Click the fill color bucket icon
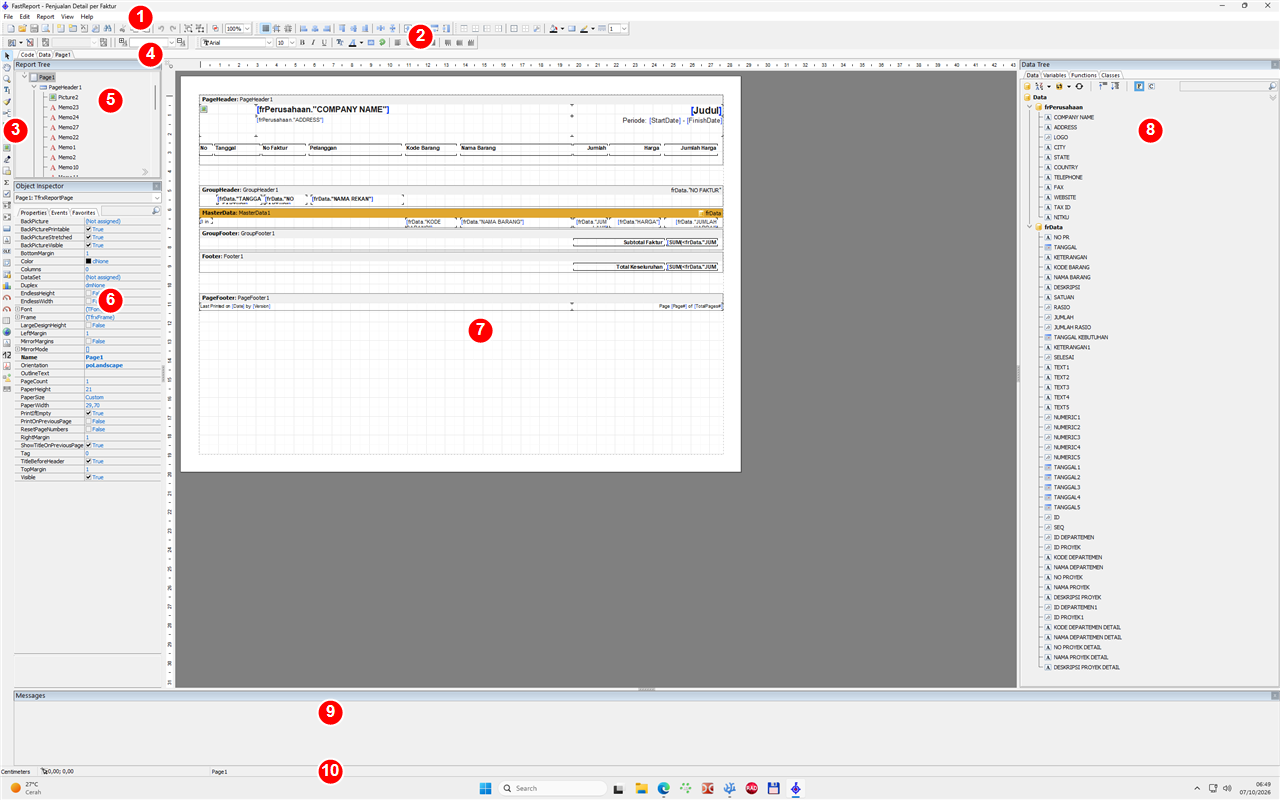Image resolution: width=1280 pixels, height=800 pixels. 553,28
